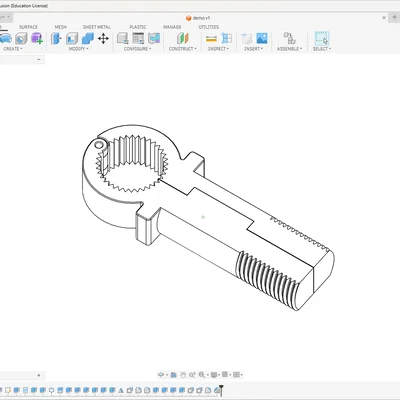Click the Assemble joint icon
The width and height of the screenshot is (400, 400).
289,39
